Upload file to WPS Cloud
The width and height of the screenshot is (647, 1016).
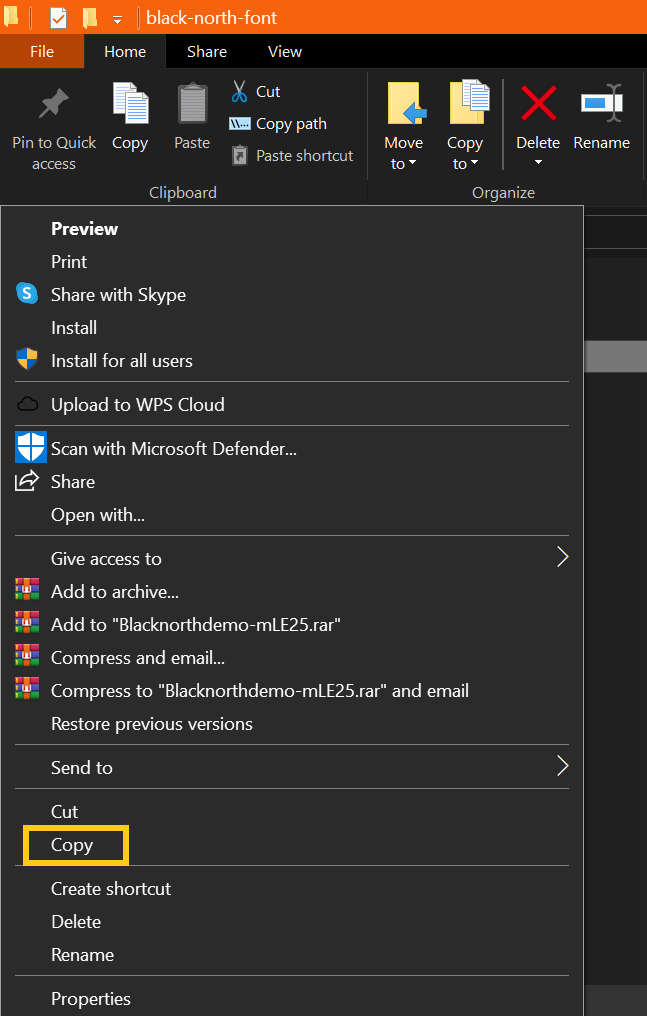pos(137,405)
